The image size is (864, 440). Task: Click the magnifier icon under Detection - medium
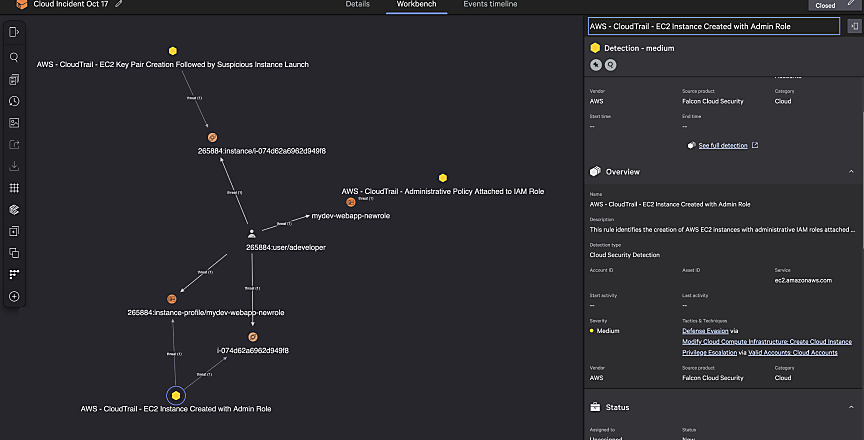(610, 64)
